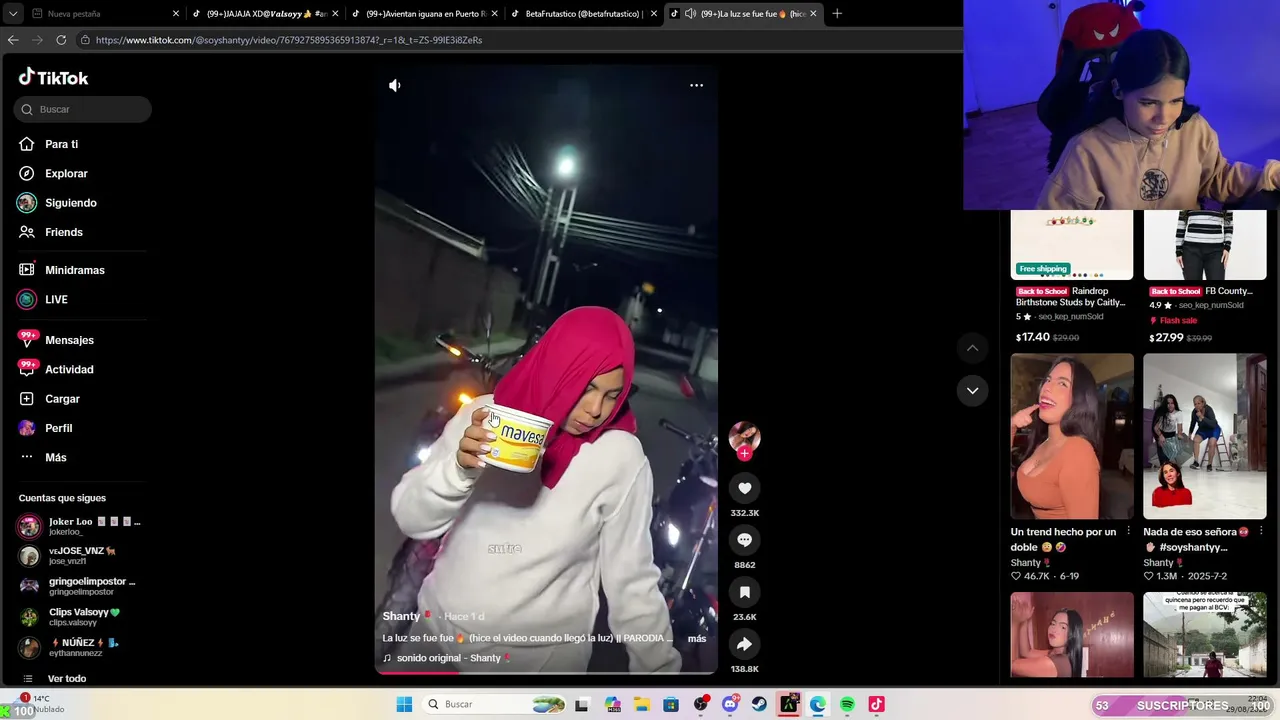Image resolution: width=1280 pixels, height=720 pixels.
Task: Like the video with the heart icon
Action: tap(744, 488)
